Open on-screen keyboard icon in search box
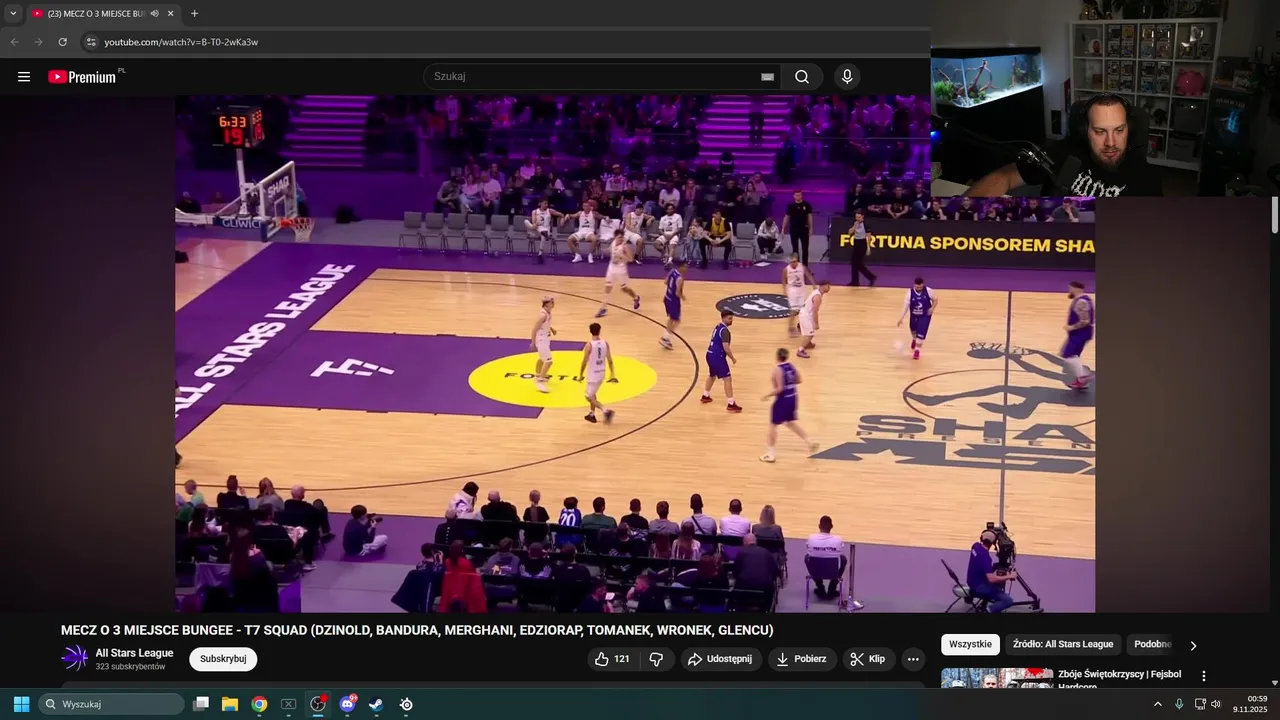 point(767,77)
